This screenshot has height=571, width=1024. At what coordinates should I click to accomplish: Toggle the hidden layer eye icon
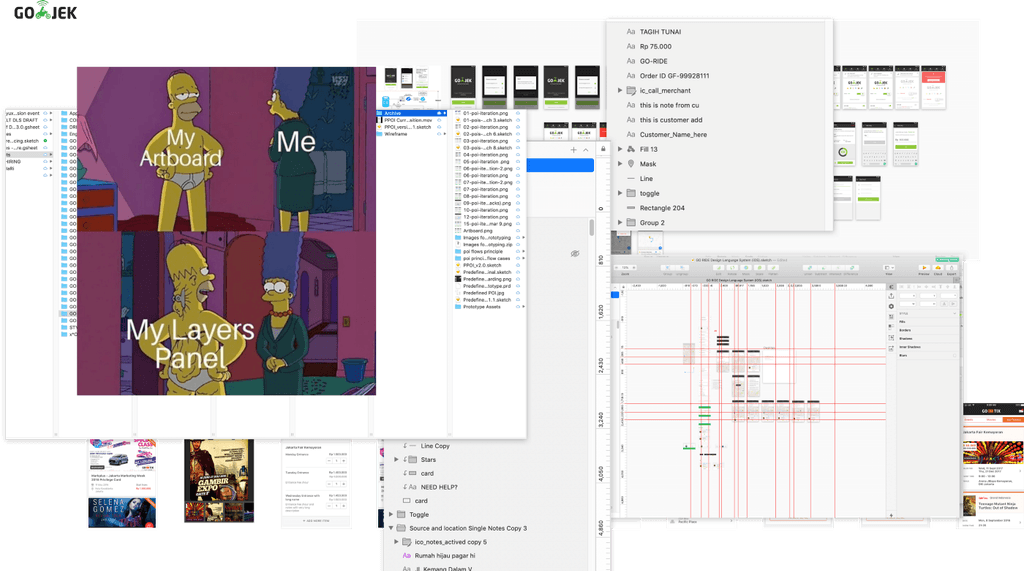click(575, 253)
